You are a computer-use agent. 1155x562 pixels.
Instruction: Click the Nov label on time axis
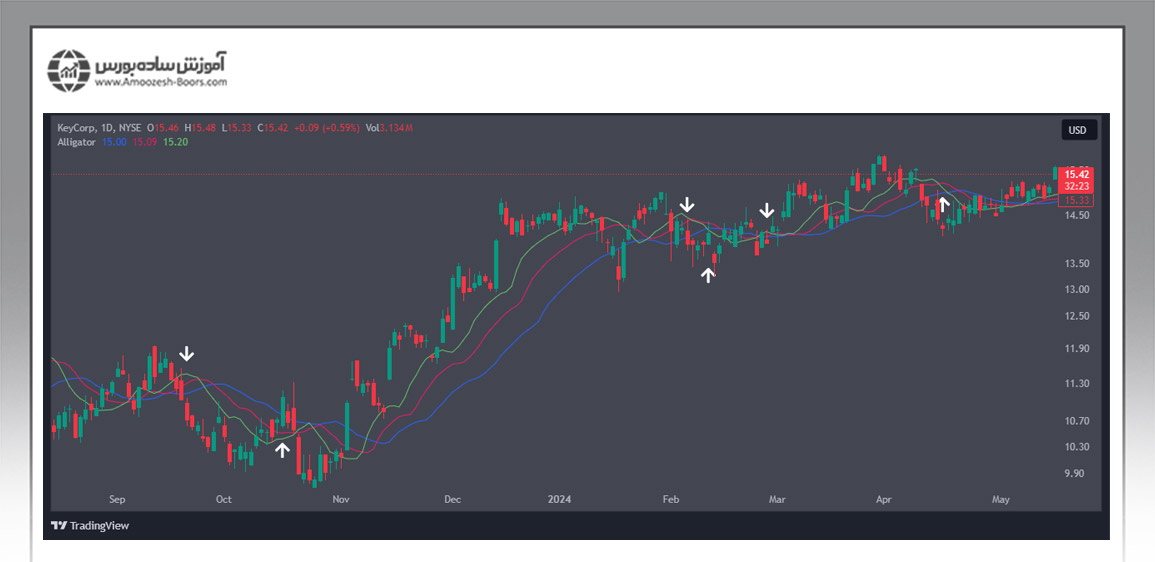pos(341,498)
